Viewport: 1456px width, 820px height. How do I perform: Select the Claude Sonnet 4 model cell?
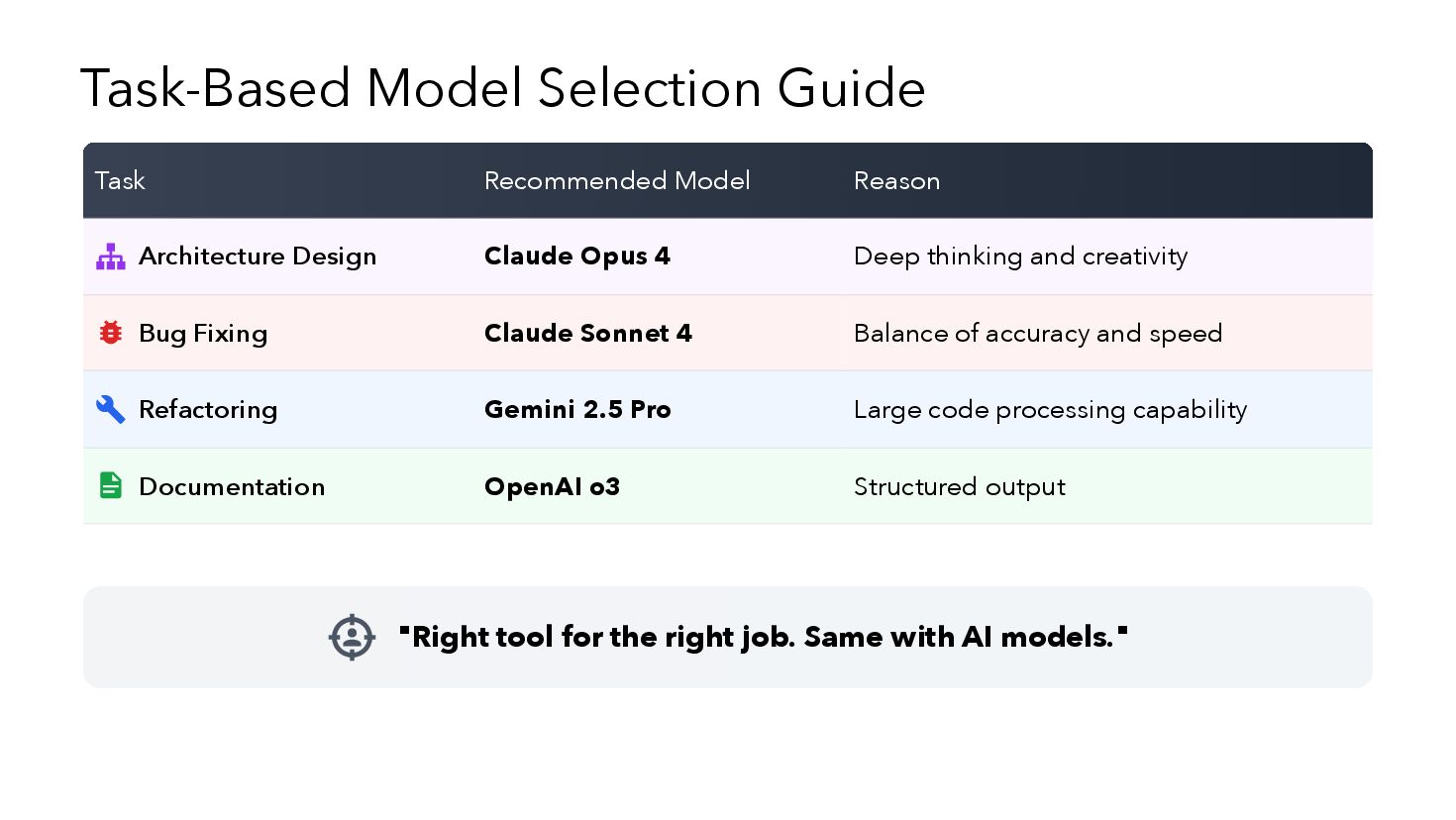(x=588, y=333)
